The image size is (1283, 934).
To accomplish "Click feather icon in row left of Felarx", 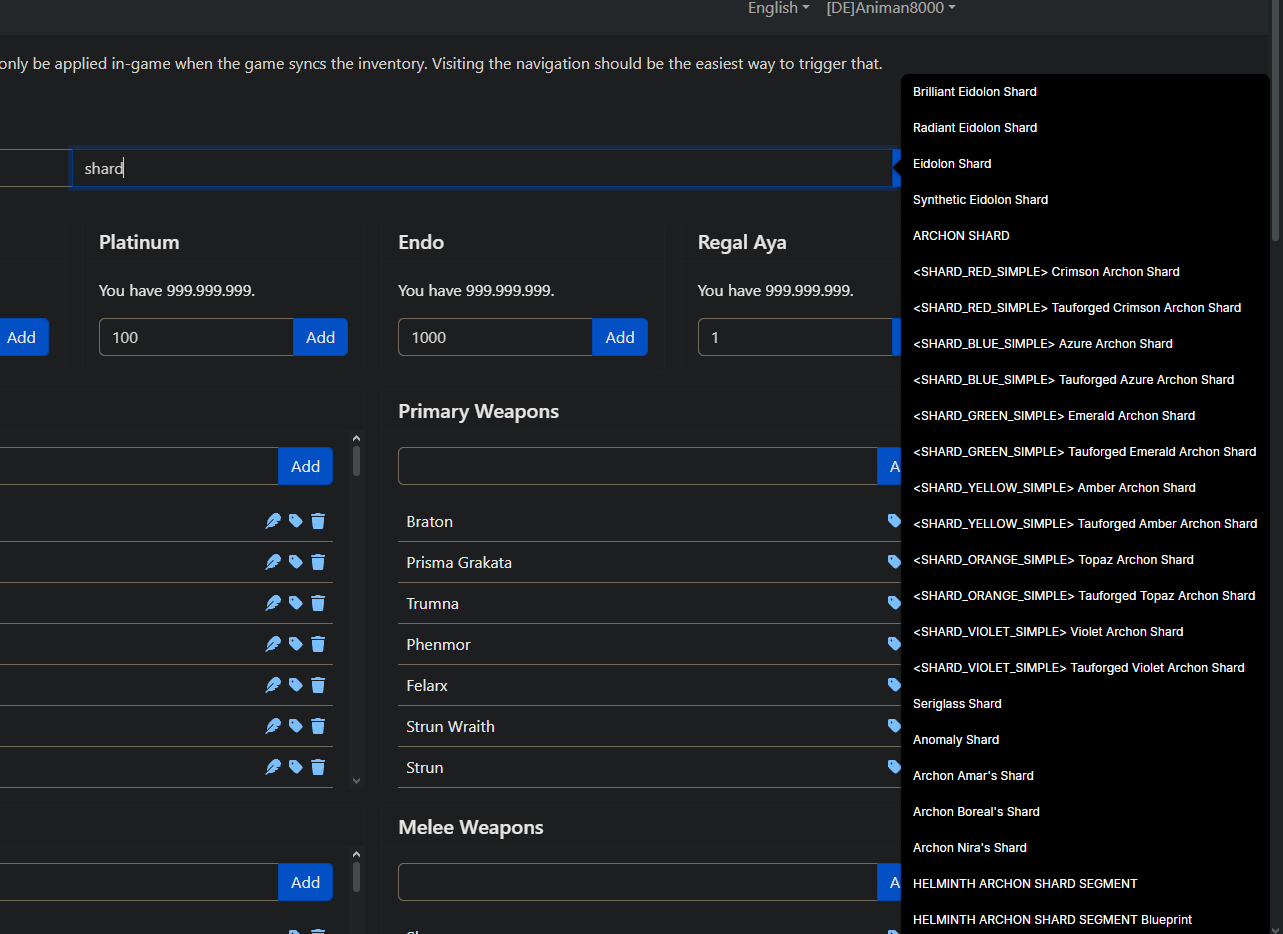I will tap(273, 685).
